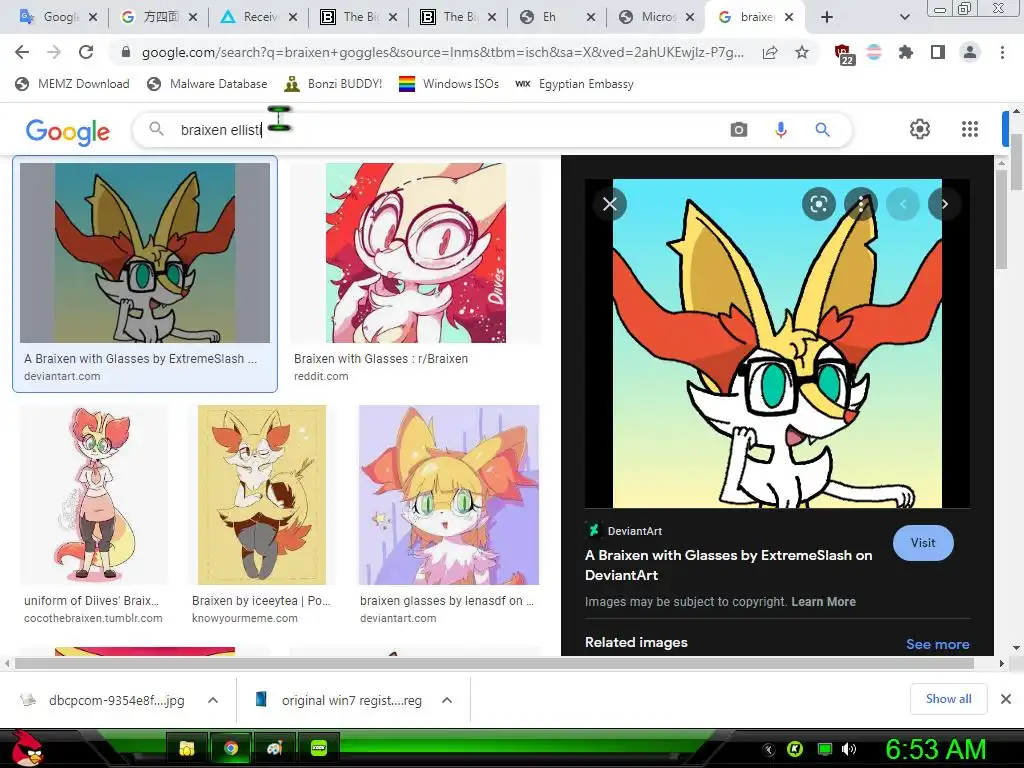Open a new browser tab
The width and height of the screenshot is (1024, 768).
[827, 17]
